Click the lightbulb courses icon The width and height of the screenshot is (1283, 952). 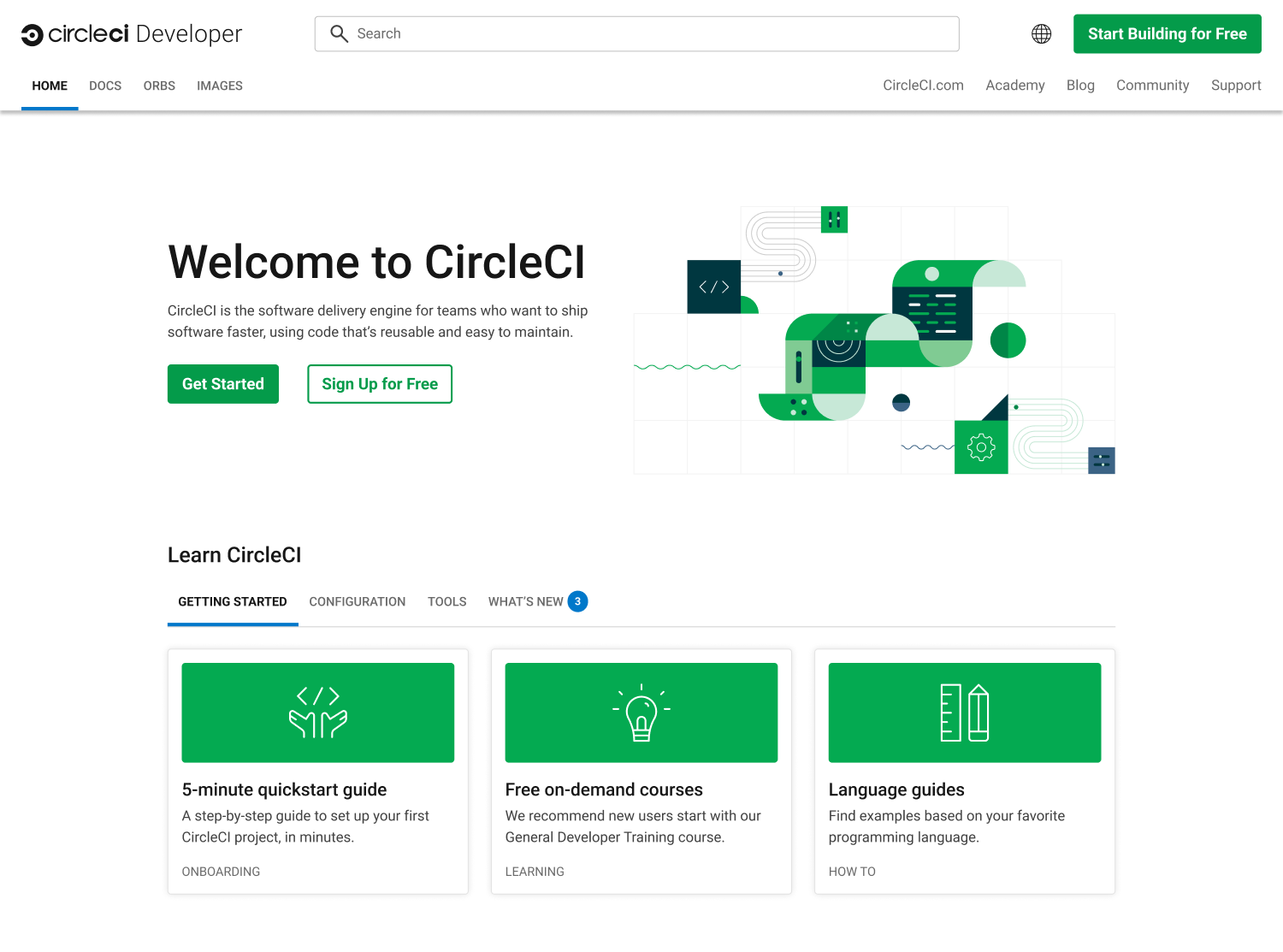(x=641, y=713)
